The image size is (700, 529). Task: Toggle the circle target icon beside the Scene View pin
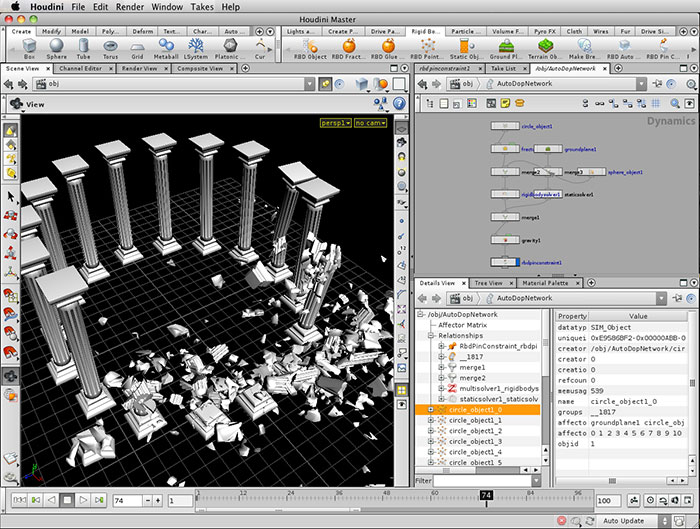(x=340, y=84)
